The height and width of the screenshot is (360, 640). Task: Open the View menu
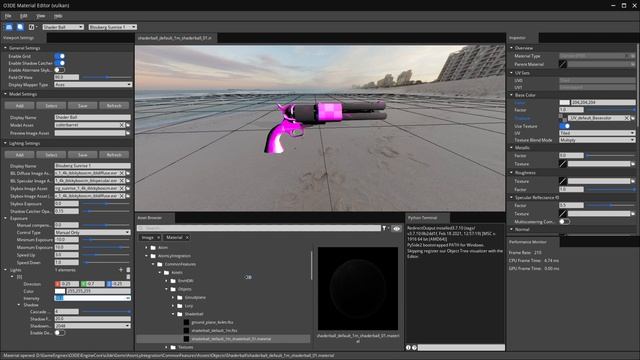pyautogui.click(x=41, y=16)
